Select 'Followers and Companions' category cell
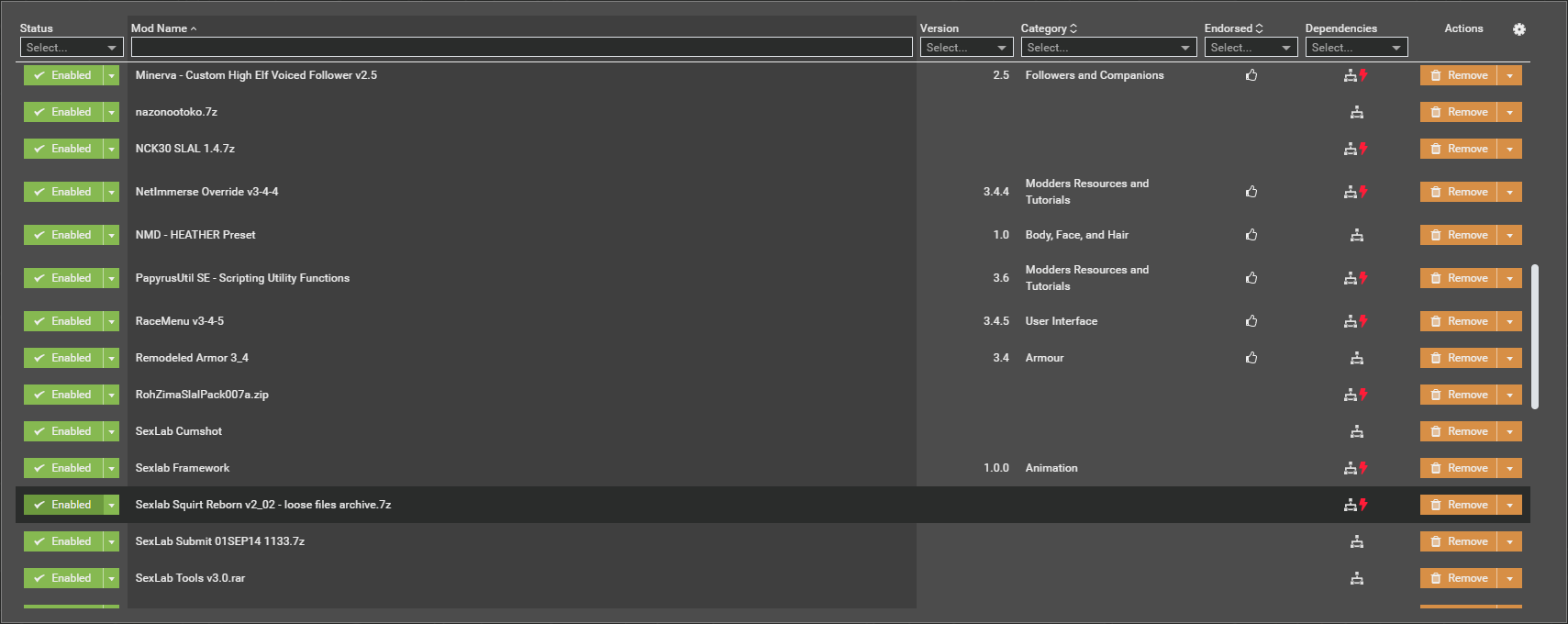 (x=1095, y=75)
